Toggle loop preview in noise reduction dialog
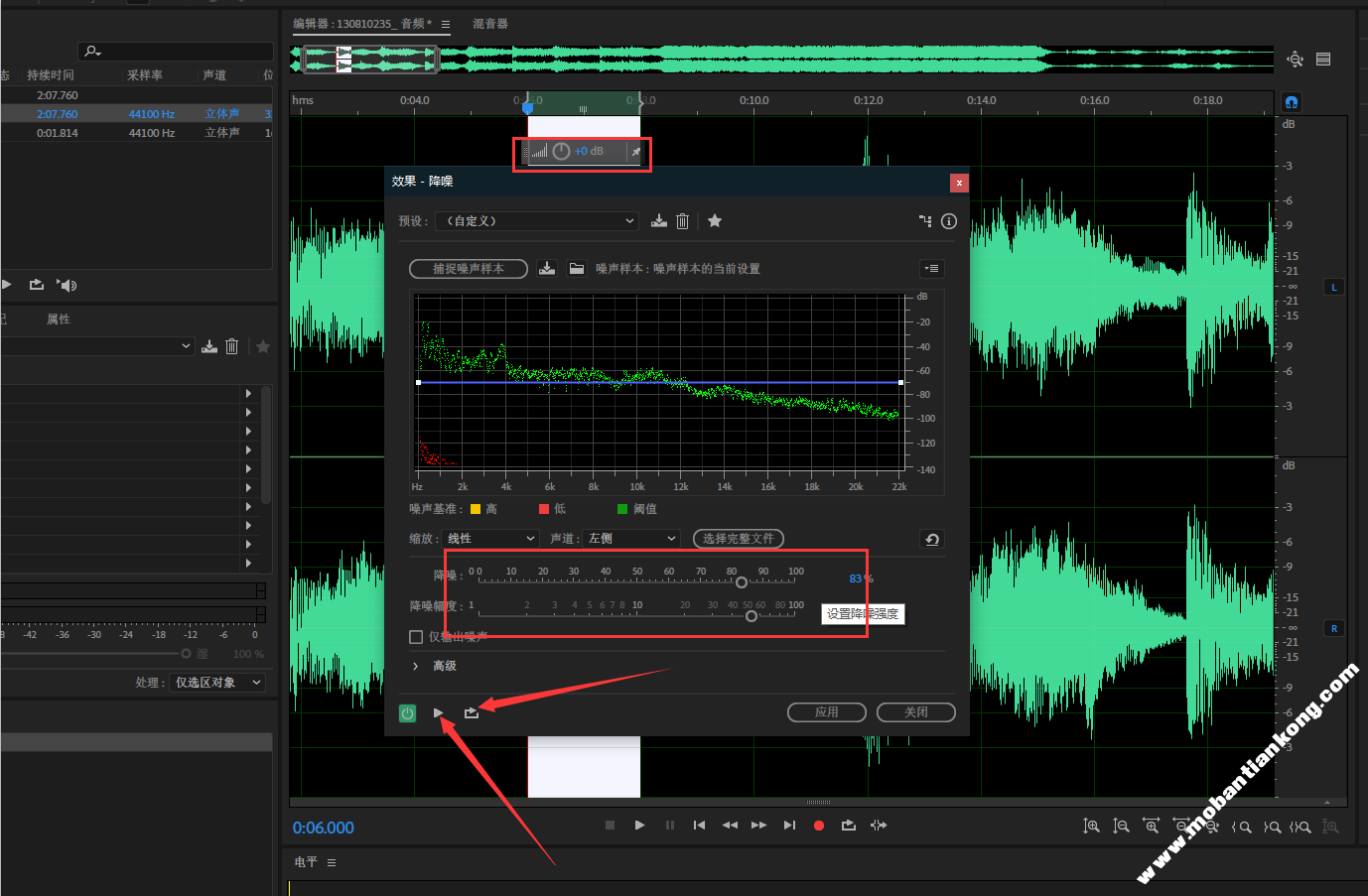 [x=472, y=712]
